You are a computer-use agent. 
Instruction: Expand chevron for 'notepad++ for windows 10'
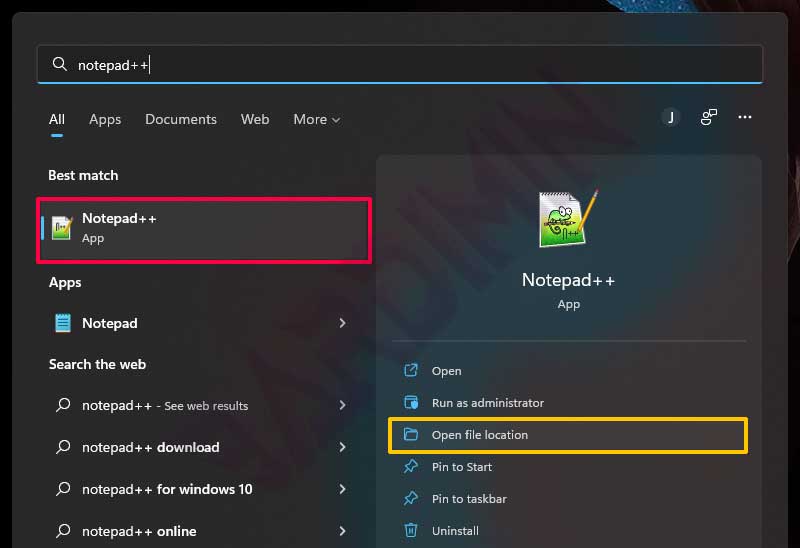pyautogui.click(x=342, y=489)
